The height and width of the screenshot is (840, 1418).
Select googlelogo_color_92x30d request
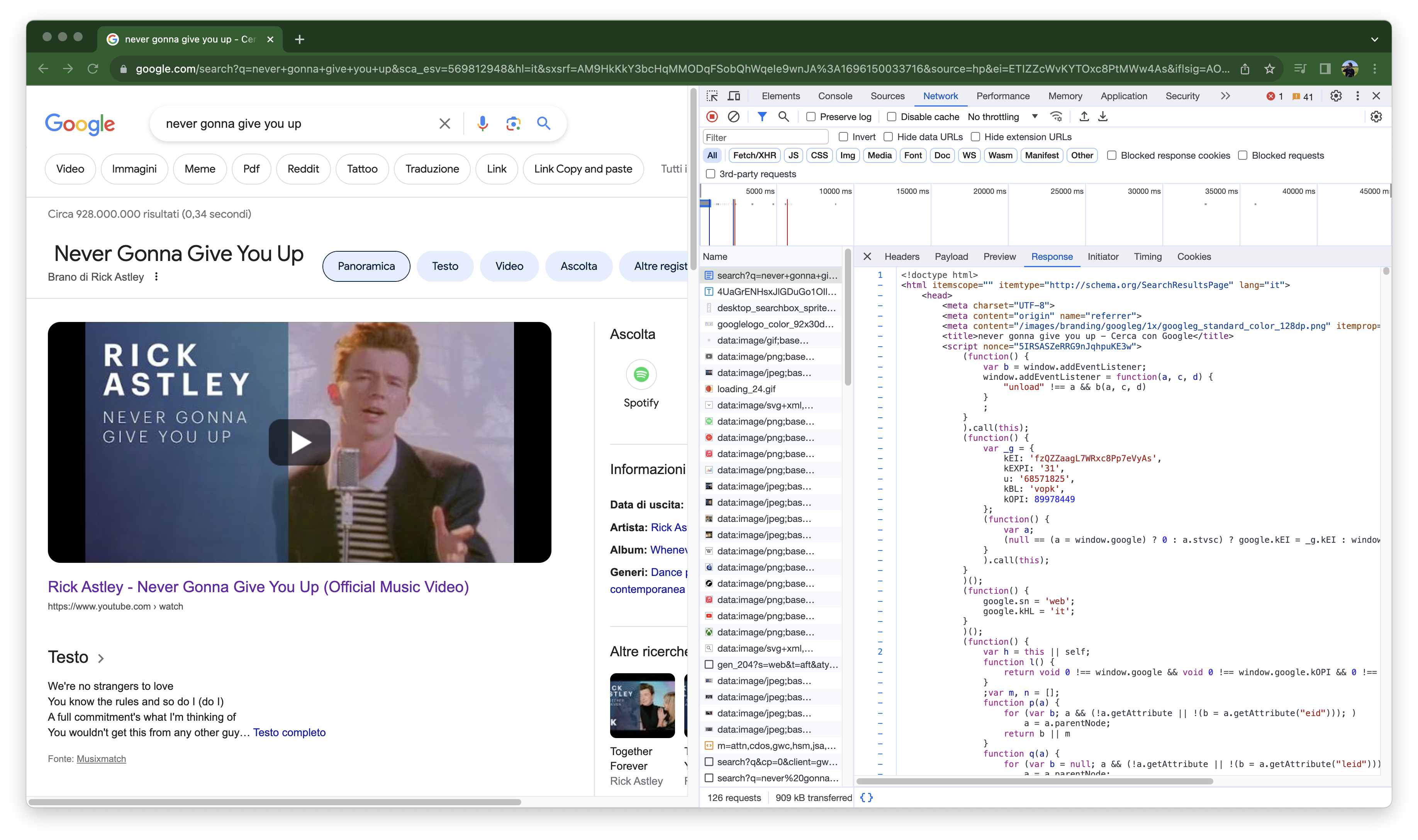(x=771, y=324)
